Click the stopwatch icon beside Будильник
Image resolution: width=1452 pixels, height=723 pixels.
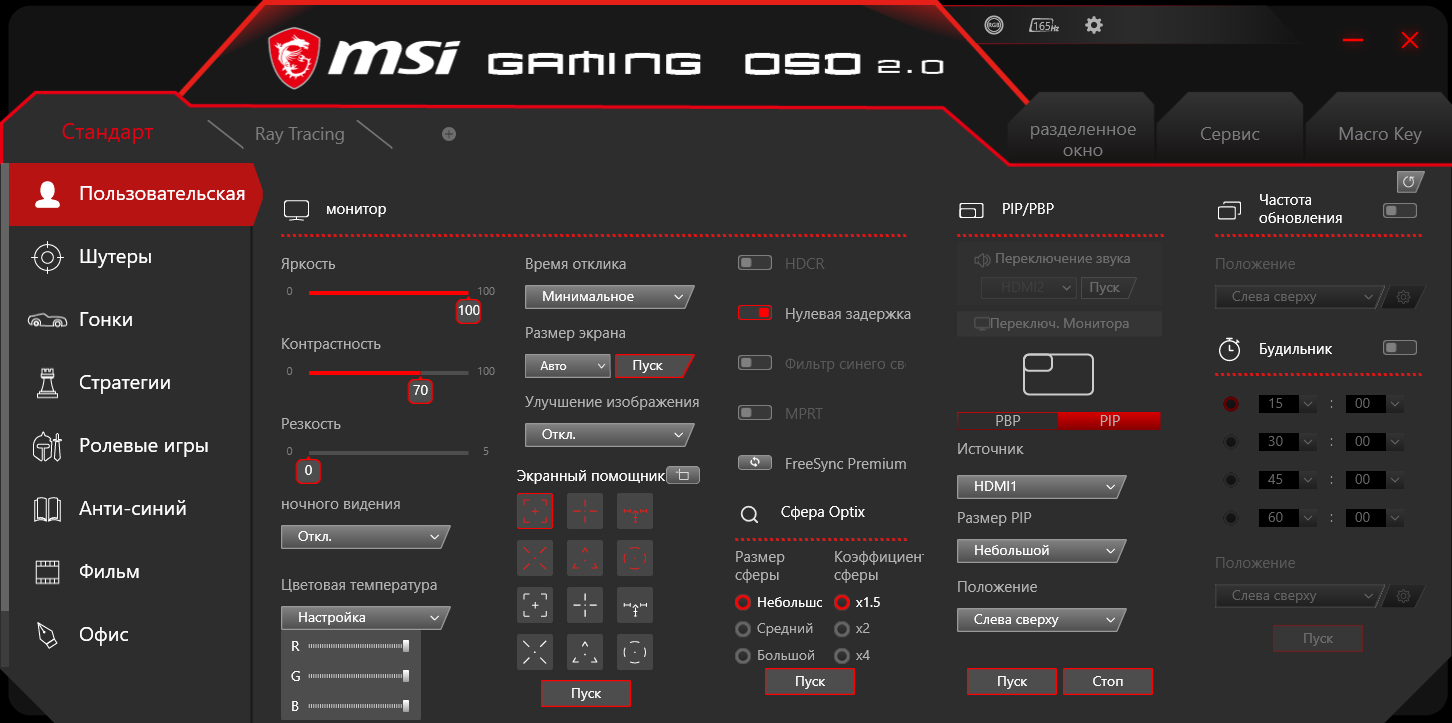pos(1230,349)
